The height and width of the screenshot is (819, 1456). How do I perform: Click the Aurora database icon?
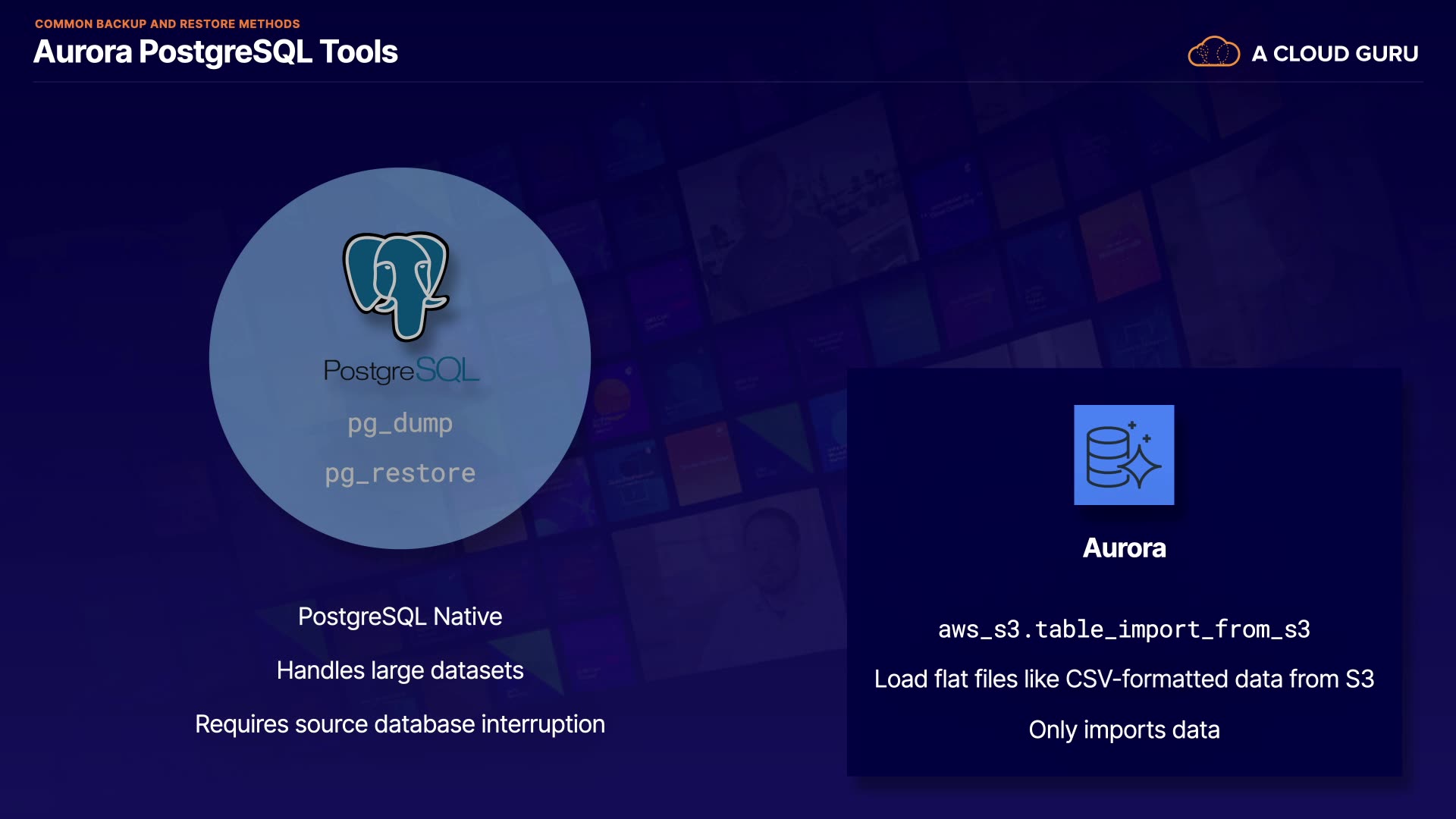pyautogui.click(x=1124, y=455)
